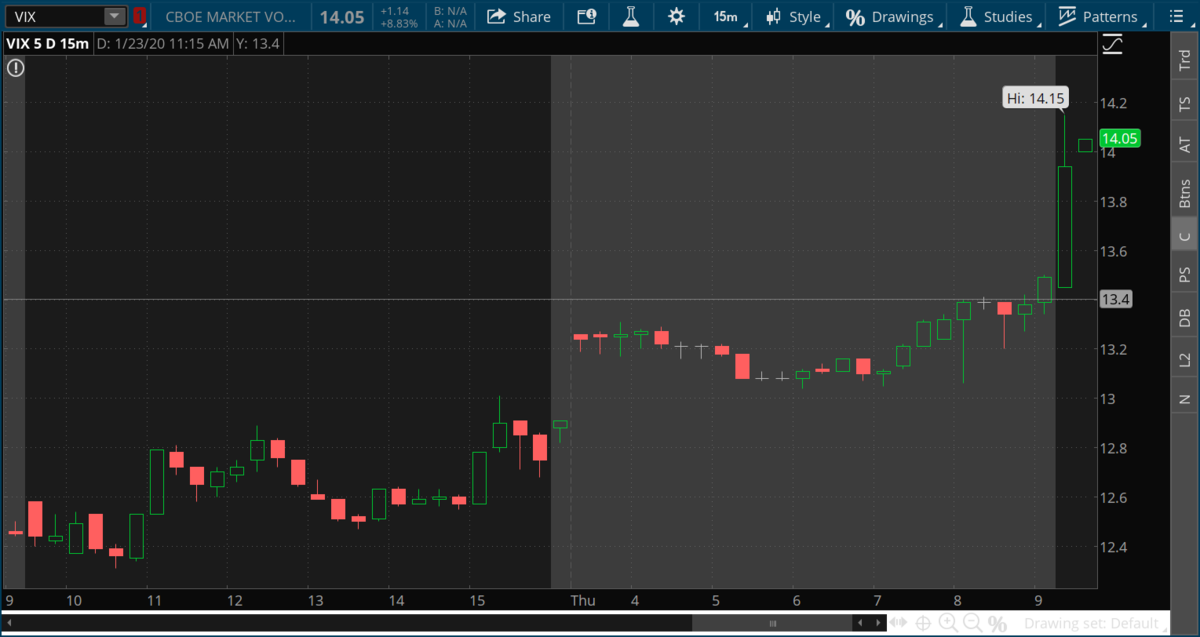Expand the VIX symbol dropdown arrow
The height and width of the screenshot is (637, 1200).
115,16
